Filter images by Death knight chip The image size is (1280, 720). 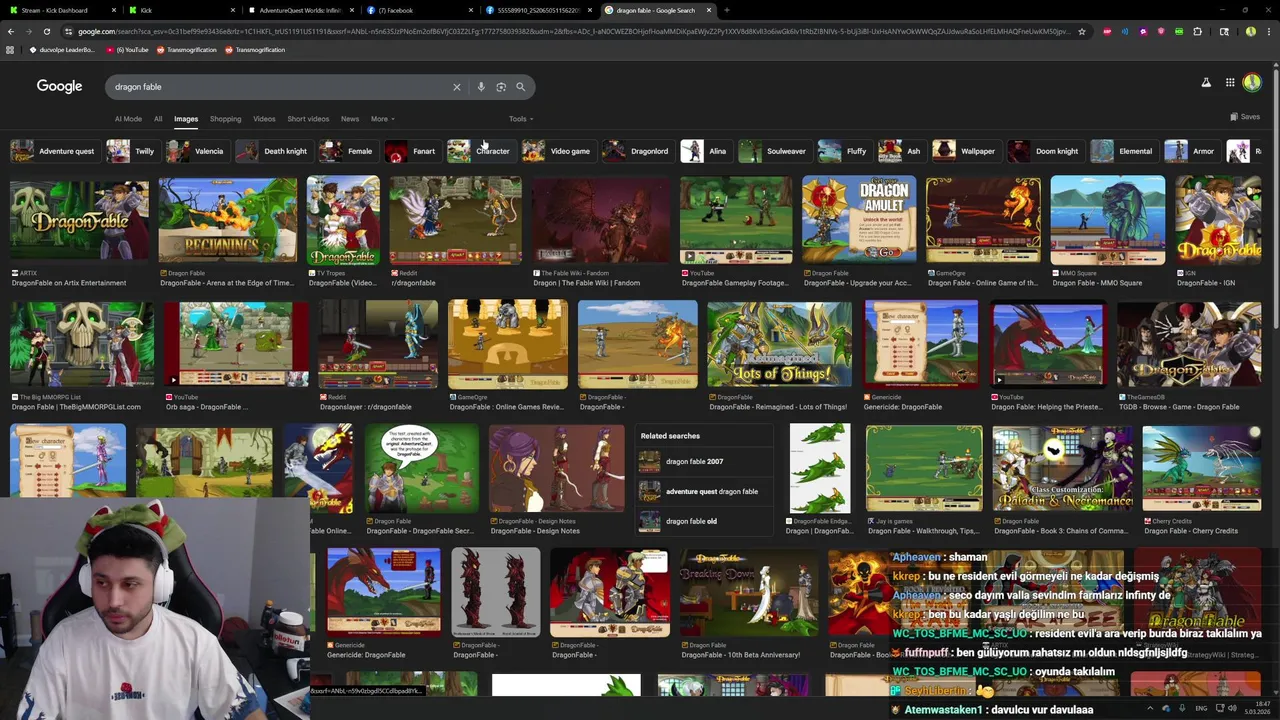(x=273, y=151)
